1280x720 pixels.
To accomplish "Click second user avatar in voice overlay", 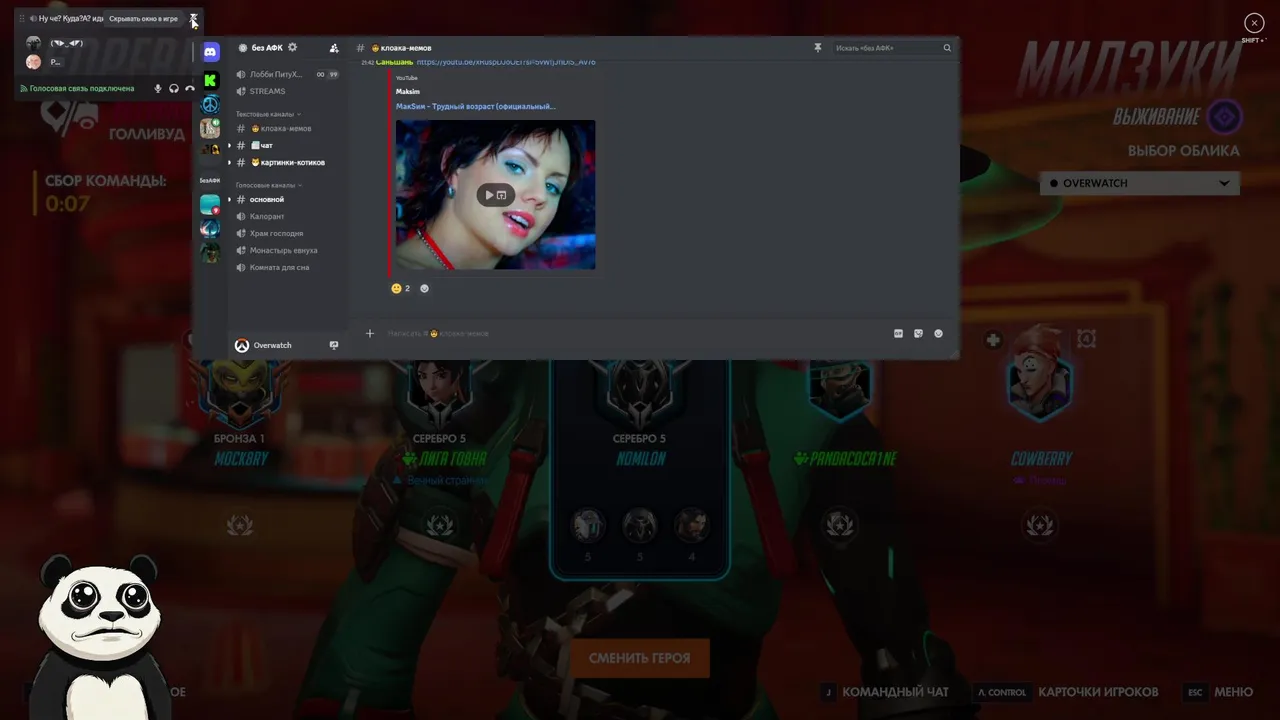I will point(33,61).
